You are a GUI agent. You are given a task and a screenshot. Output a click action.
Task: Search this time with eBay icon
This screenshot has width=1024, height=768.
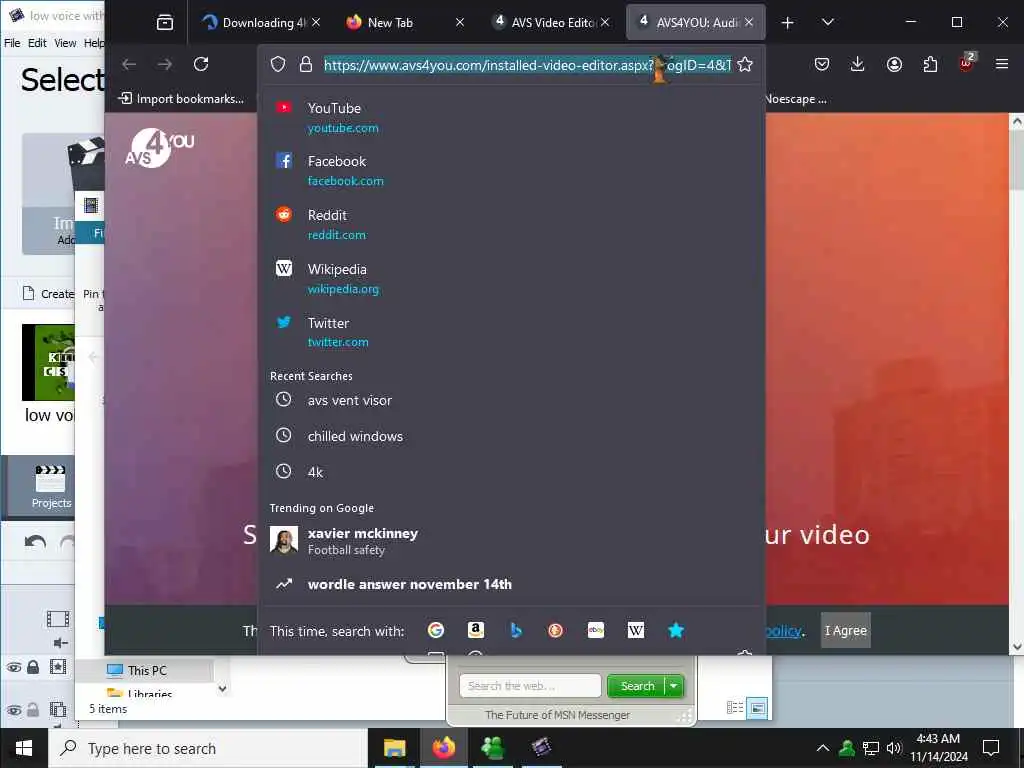click(x=596, y=630)
